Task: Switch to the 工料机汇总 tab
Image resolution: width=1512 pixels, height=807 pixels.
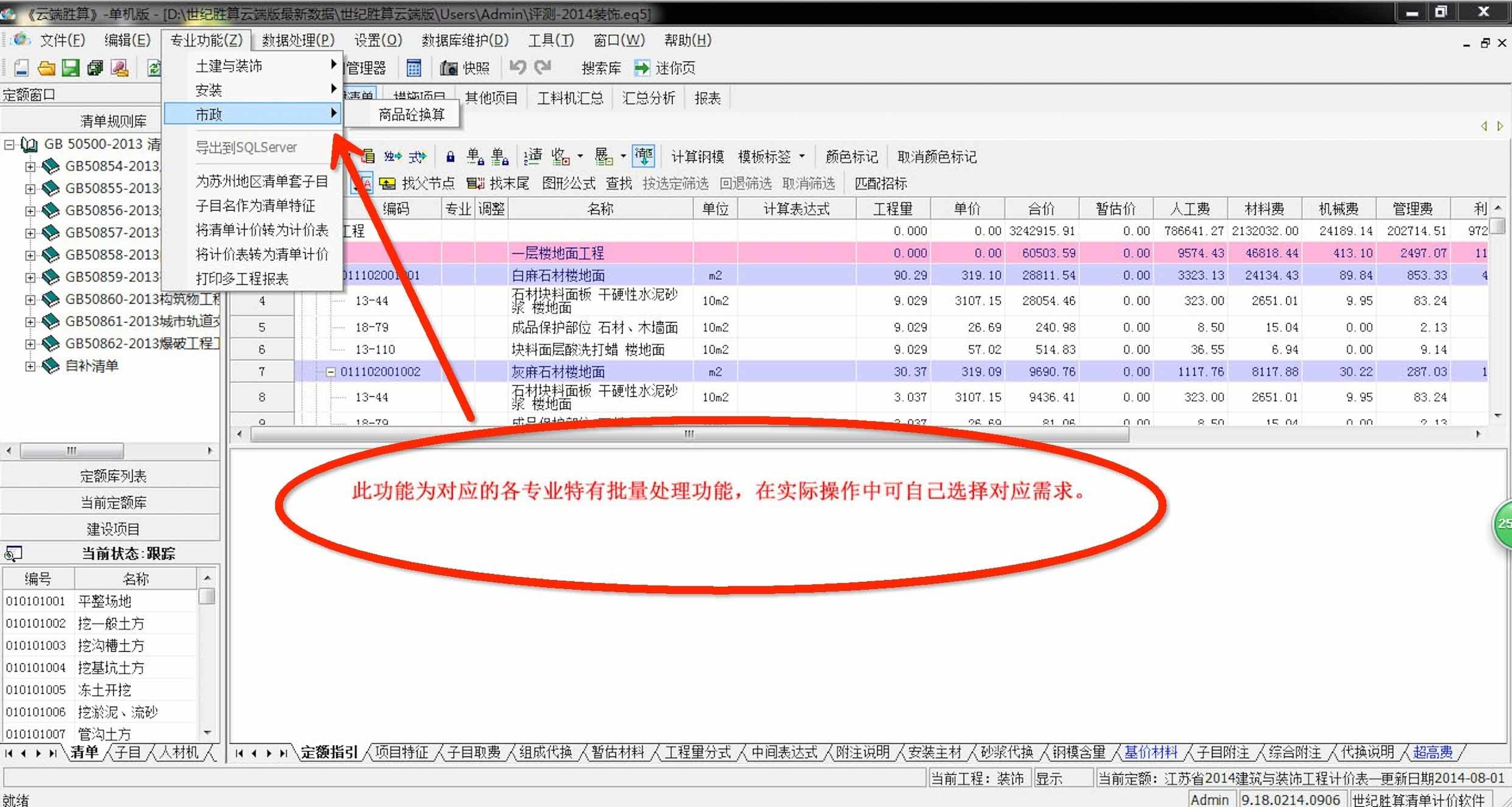Action: click(570, 98)
